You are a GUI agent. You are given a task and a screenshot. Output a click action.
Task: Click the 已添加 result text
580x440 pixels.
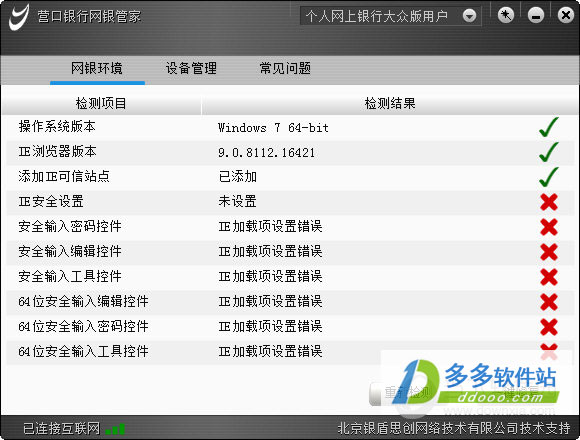237,177
